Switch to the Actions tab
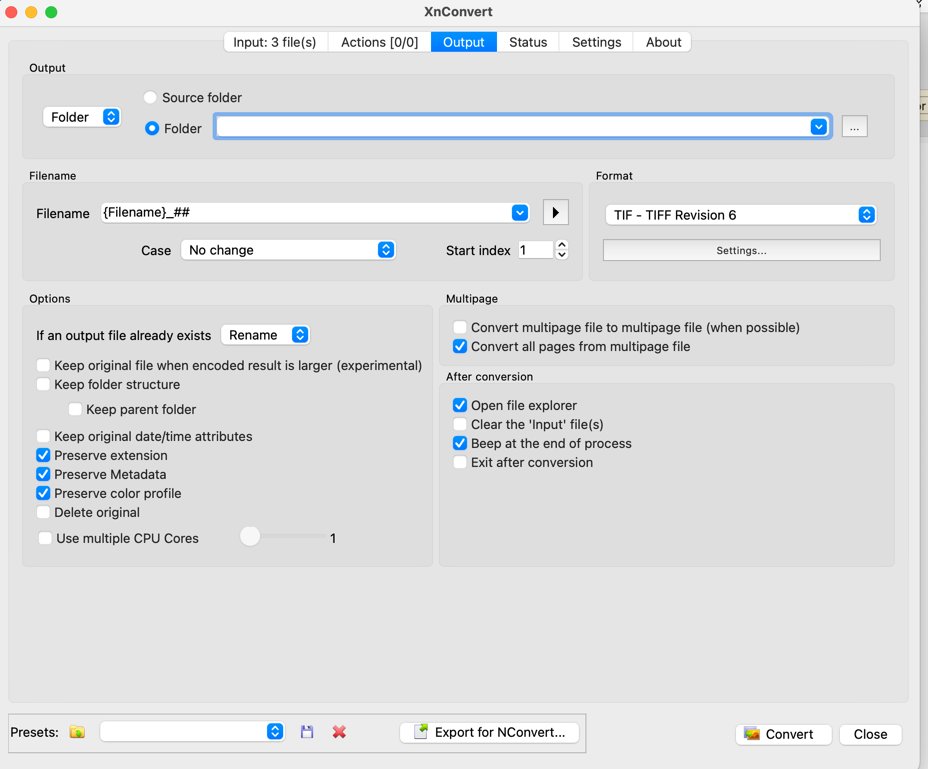 379,42
